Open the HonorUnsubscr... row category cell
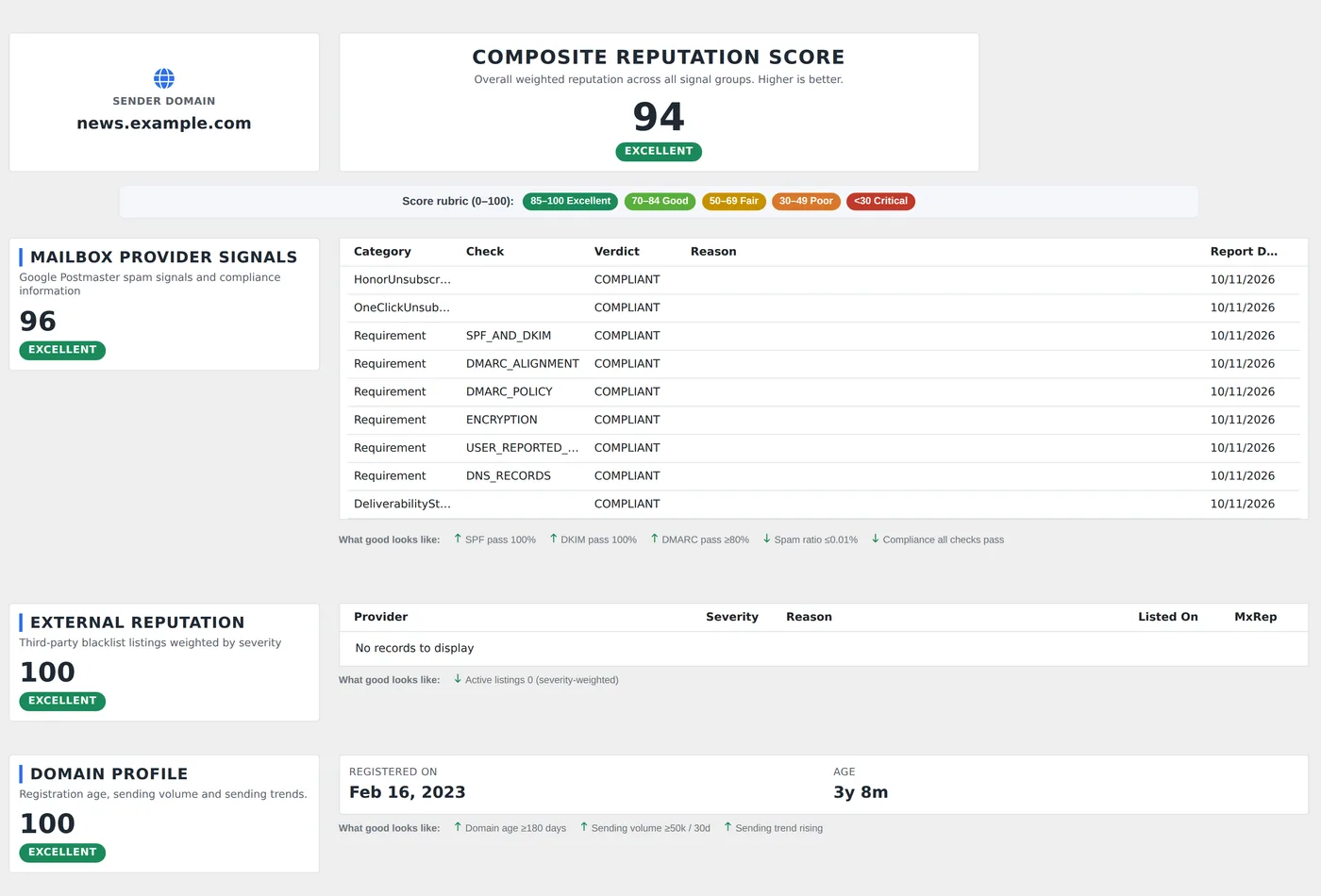Screen dimensions: 1321x896 point(402,280)
